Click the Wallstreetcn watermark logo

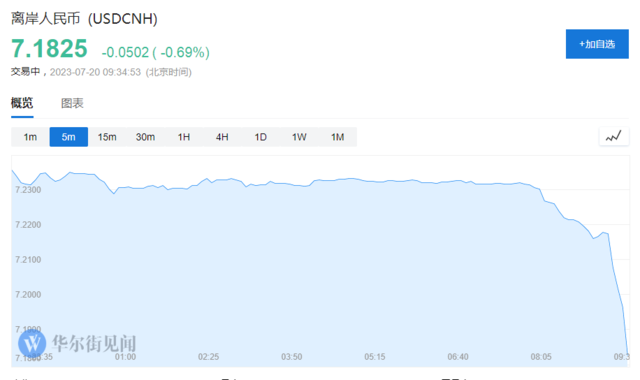[77, 343]
